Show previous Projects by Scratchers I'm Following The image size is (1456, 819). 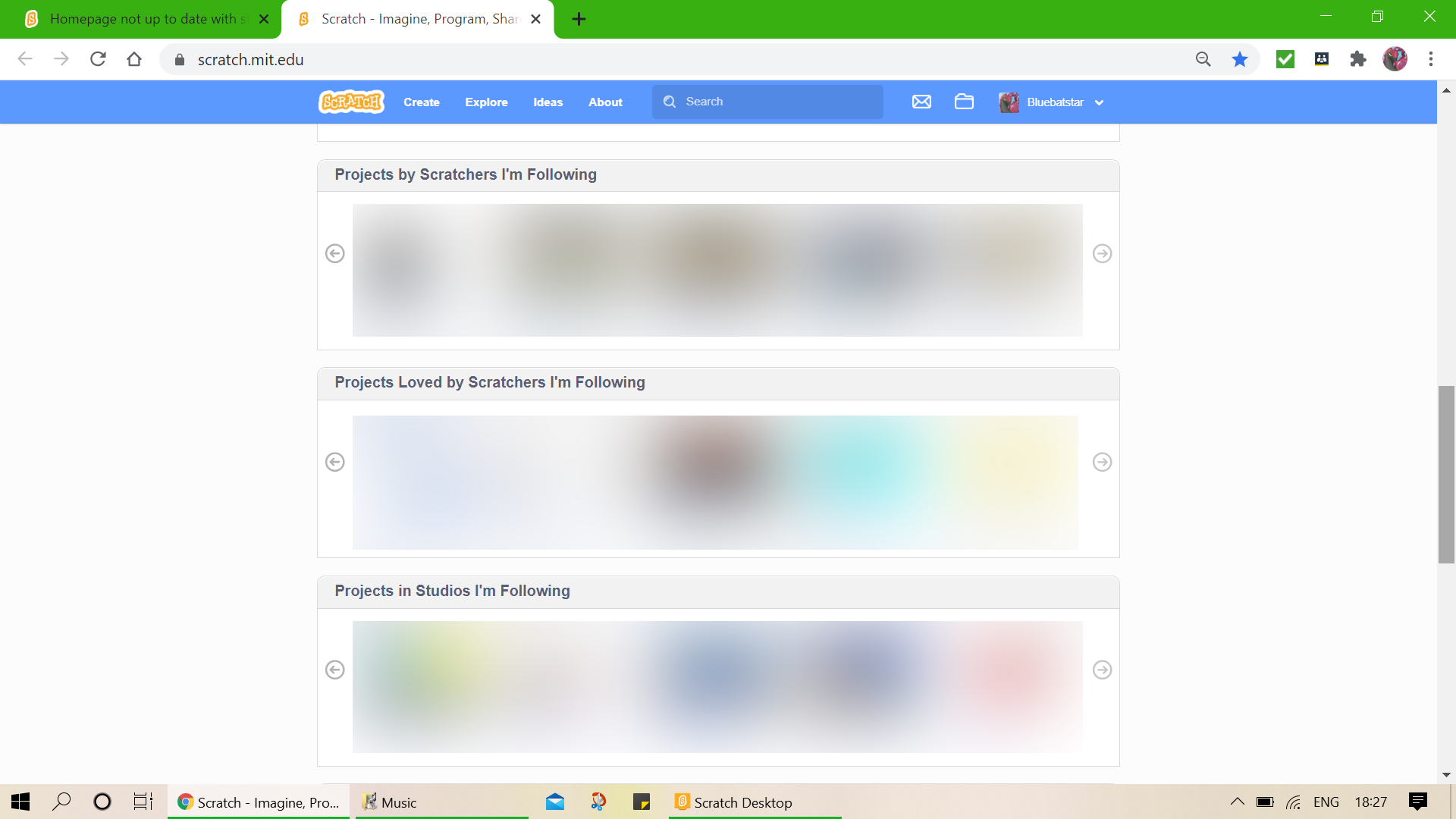(334, 253)
